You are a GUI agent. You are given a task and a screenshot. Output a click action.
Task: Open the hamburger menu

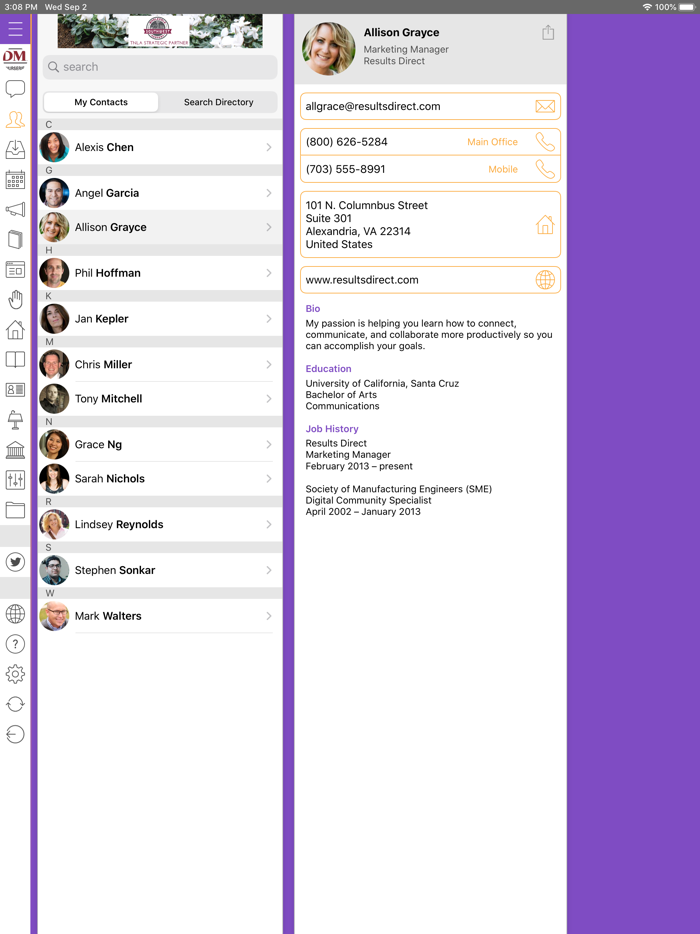[x=15, y=29]
